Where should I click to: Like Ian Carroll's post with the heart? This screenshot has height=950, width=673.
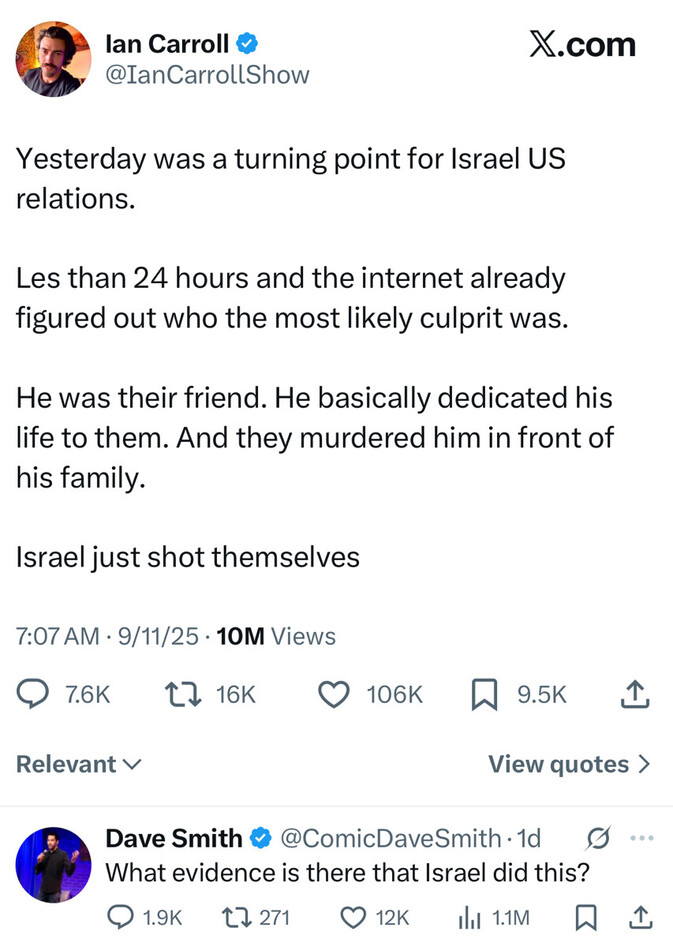coord(333,694)
